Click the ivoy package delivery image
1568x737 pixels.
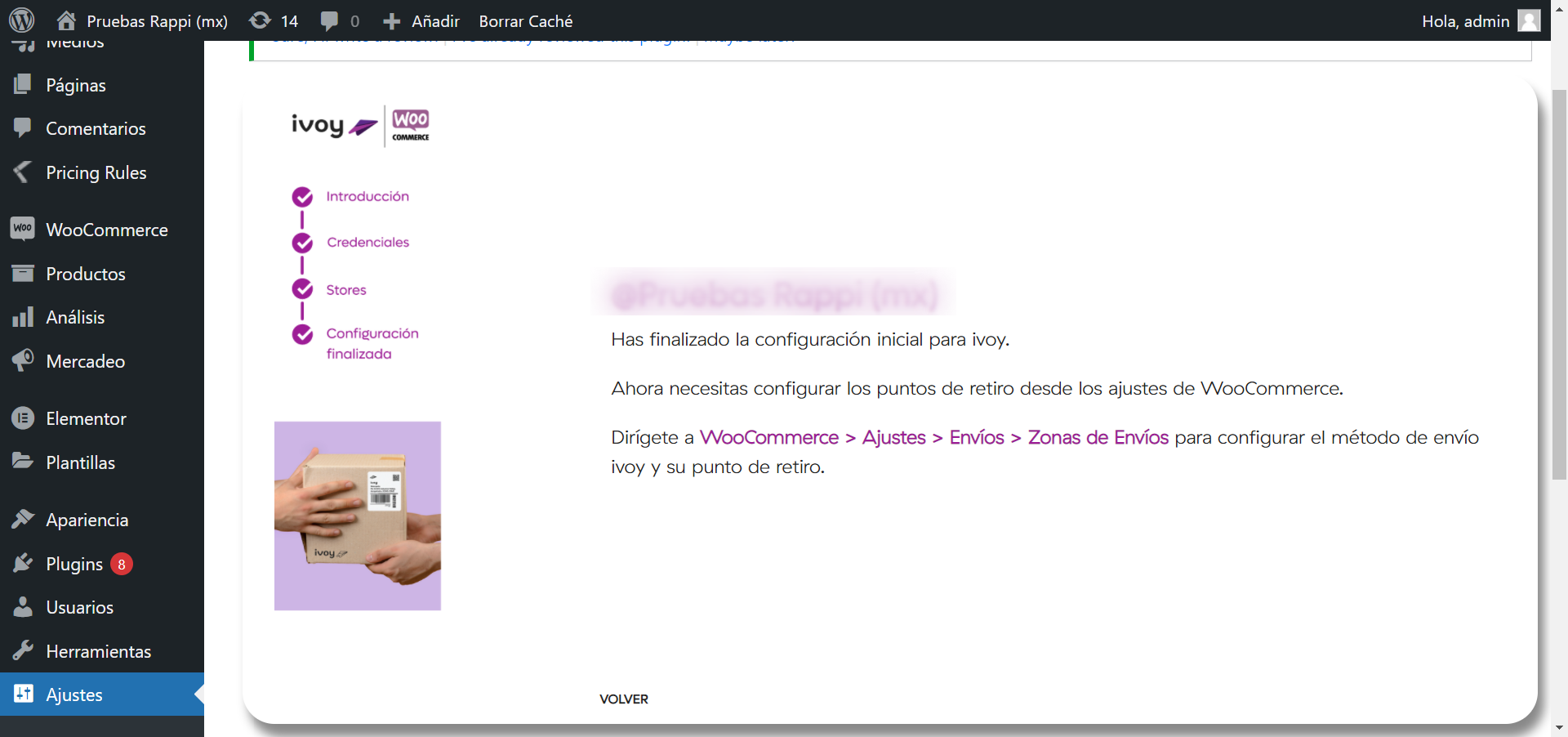[x=358, y=516]
